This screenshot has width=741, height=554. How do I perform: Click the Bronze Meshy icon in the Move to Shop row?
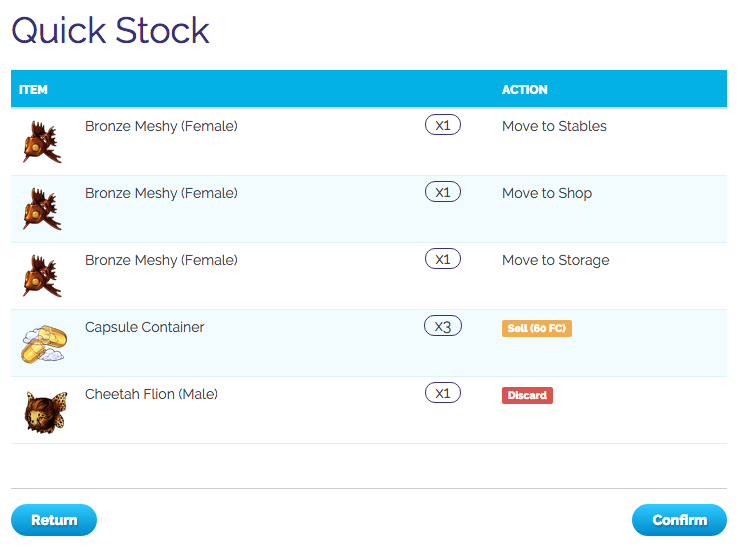42,209
